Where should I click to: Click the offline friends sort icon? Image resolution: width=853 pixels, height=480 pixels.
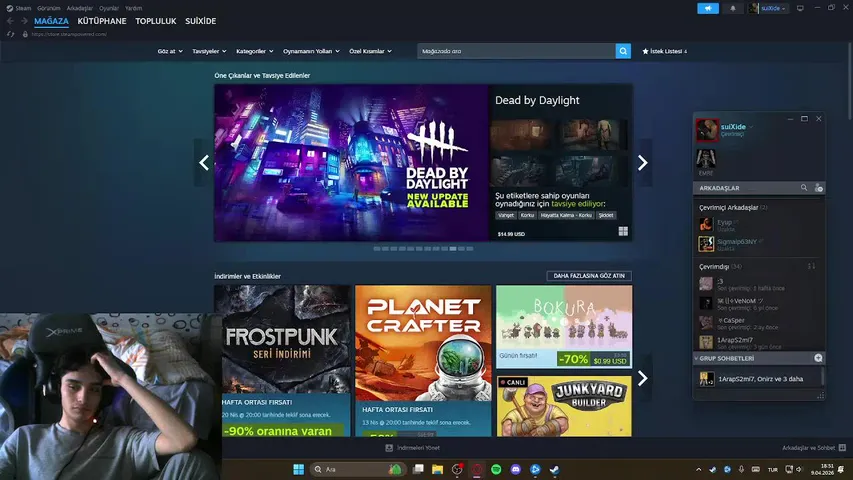point(811,266)
